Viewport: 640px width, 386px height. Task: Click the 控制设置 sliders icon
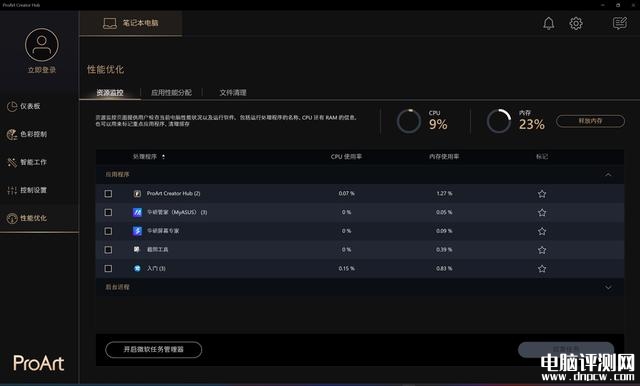point(12,190)
